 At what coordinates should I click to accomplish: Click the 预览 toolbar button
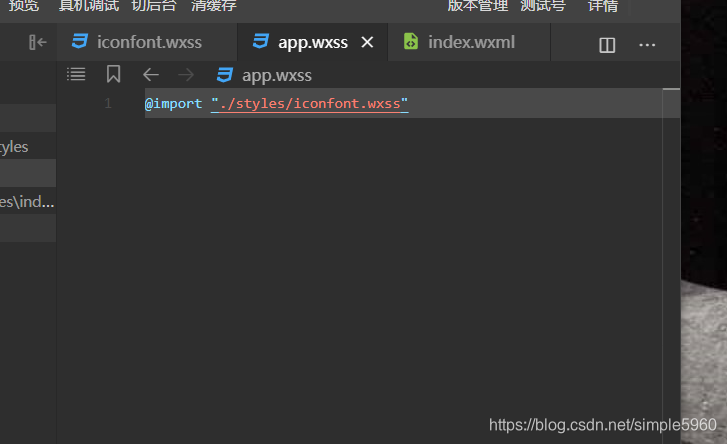24,6
